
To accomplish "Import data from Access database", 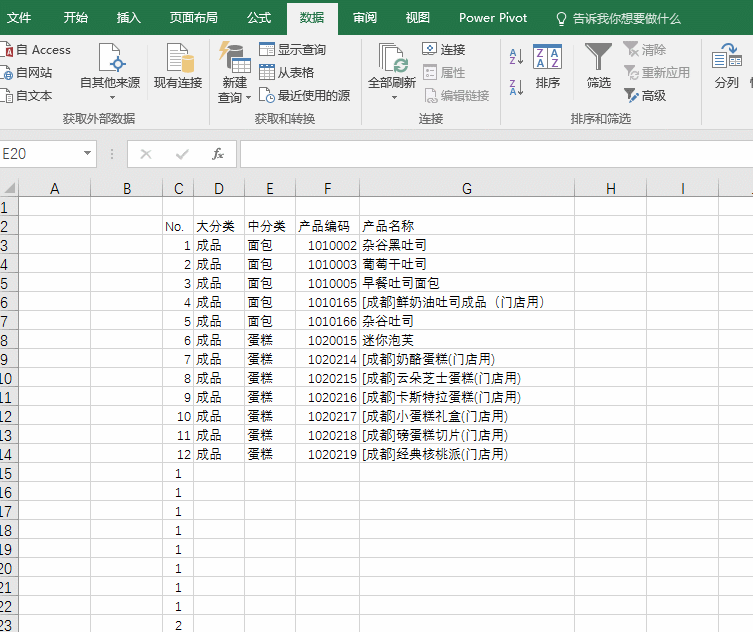I will pyautogui.click(x=40, y=50).
